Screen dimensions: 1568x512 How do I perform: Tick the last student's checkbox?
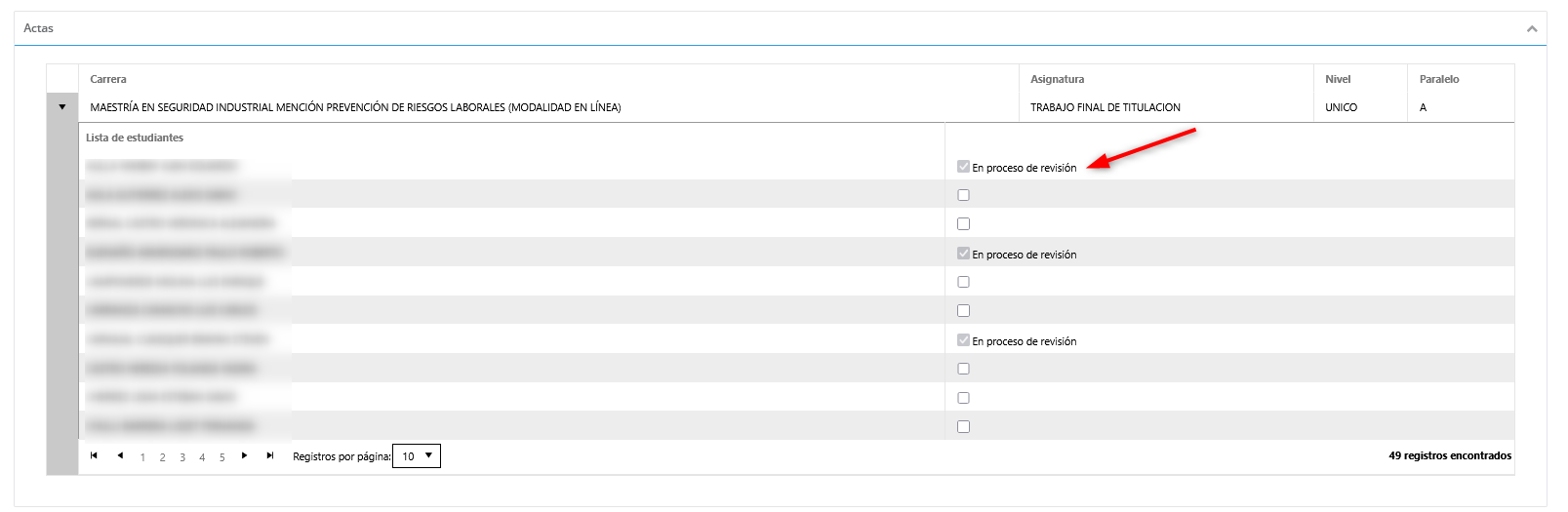click(x=963, y=426)
